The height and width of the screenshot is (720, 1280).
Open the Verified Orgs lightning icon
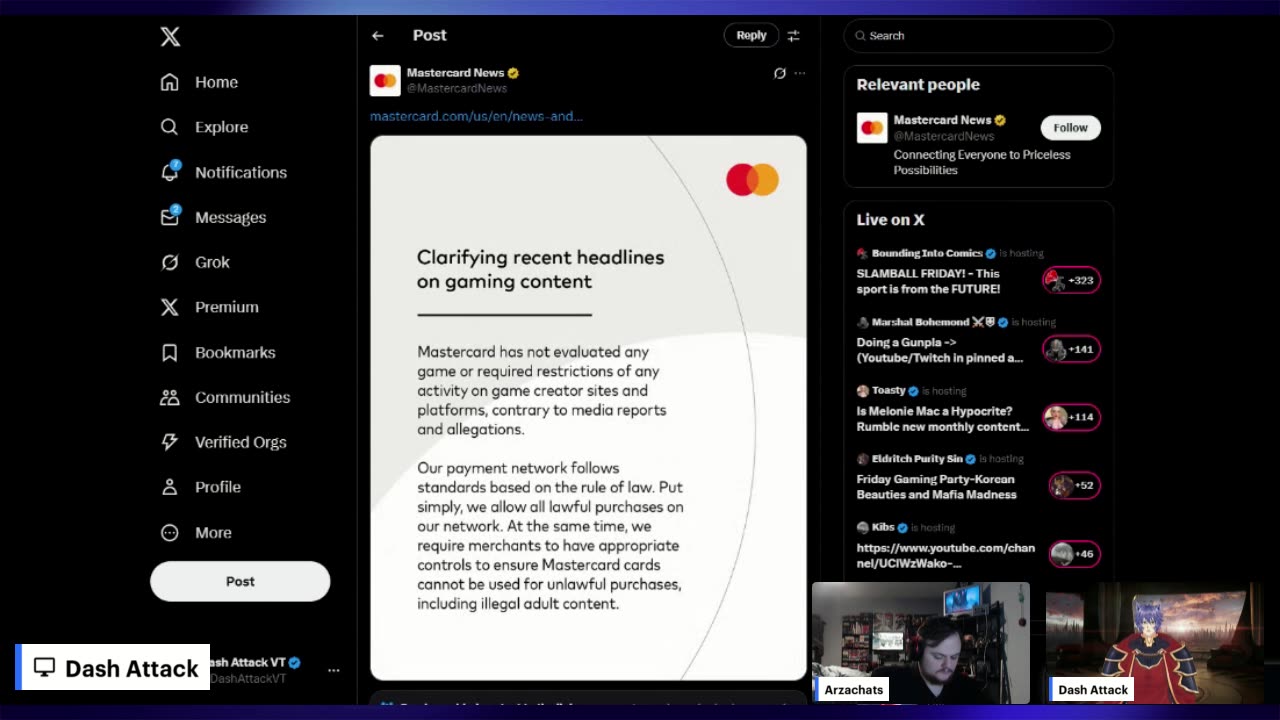pos(170,442)
